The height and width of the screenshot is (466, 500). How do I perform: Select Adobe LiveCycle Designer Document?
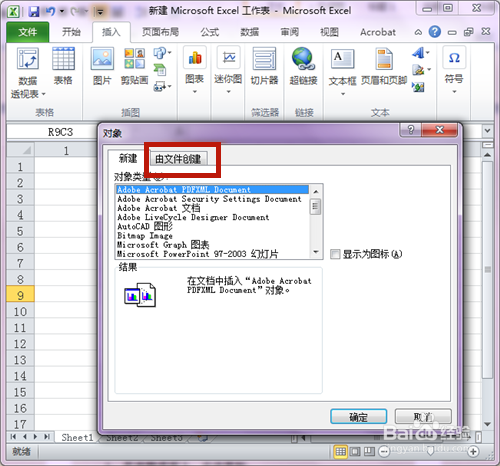click(x=193, y=217)
